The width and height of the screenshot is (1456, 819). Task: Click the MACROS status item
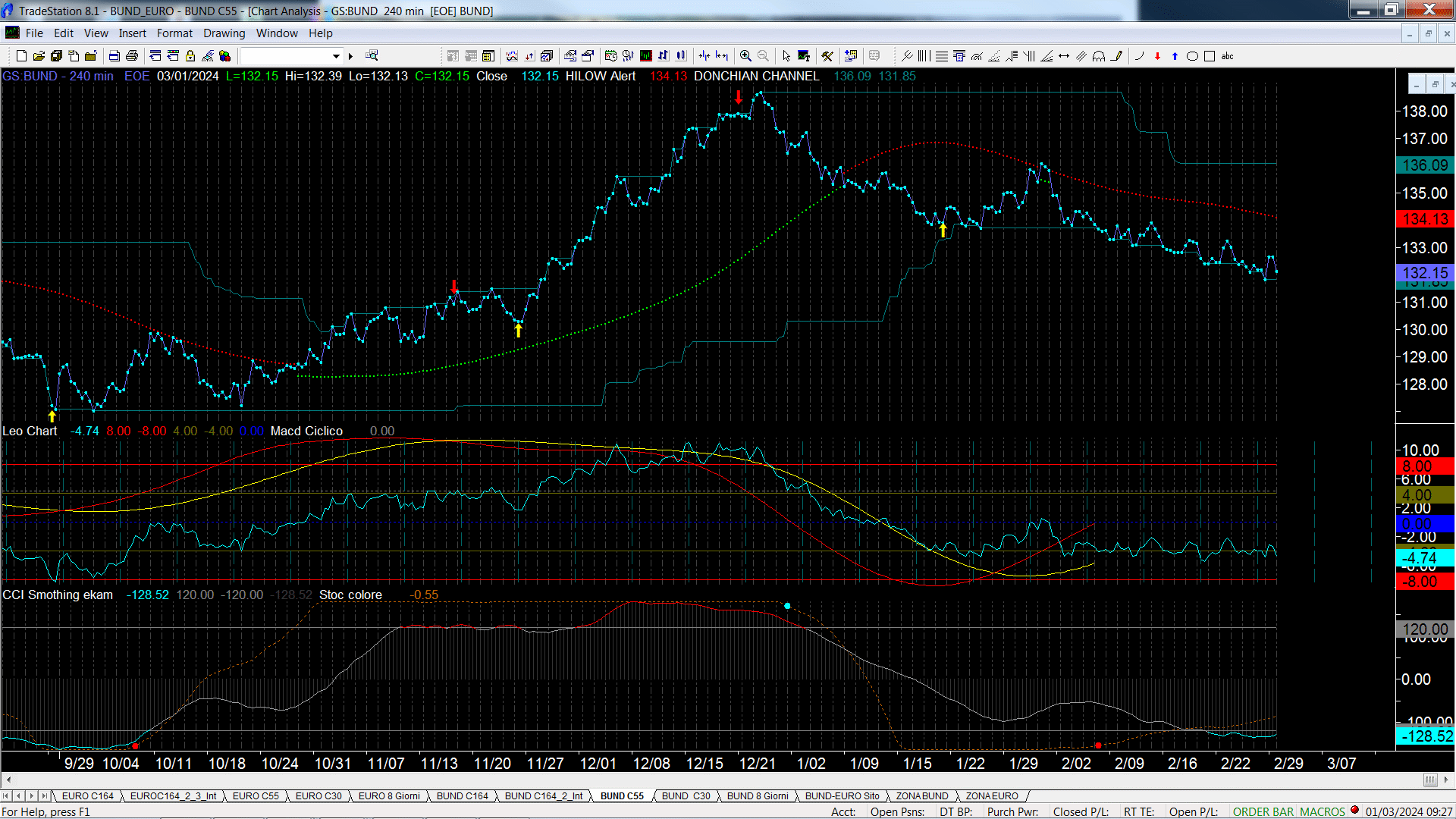click(1323, 812)
